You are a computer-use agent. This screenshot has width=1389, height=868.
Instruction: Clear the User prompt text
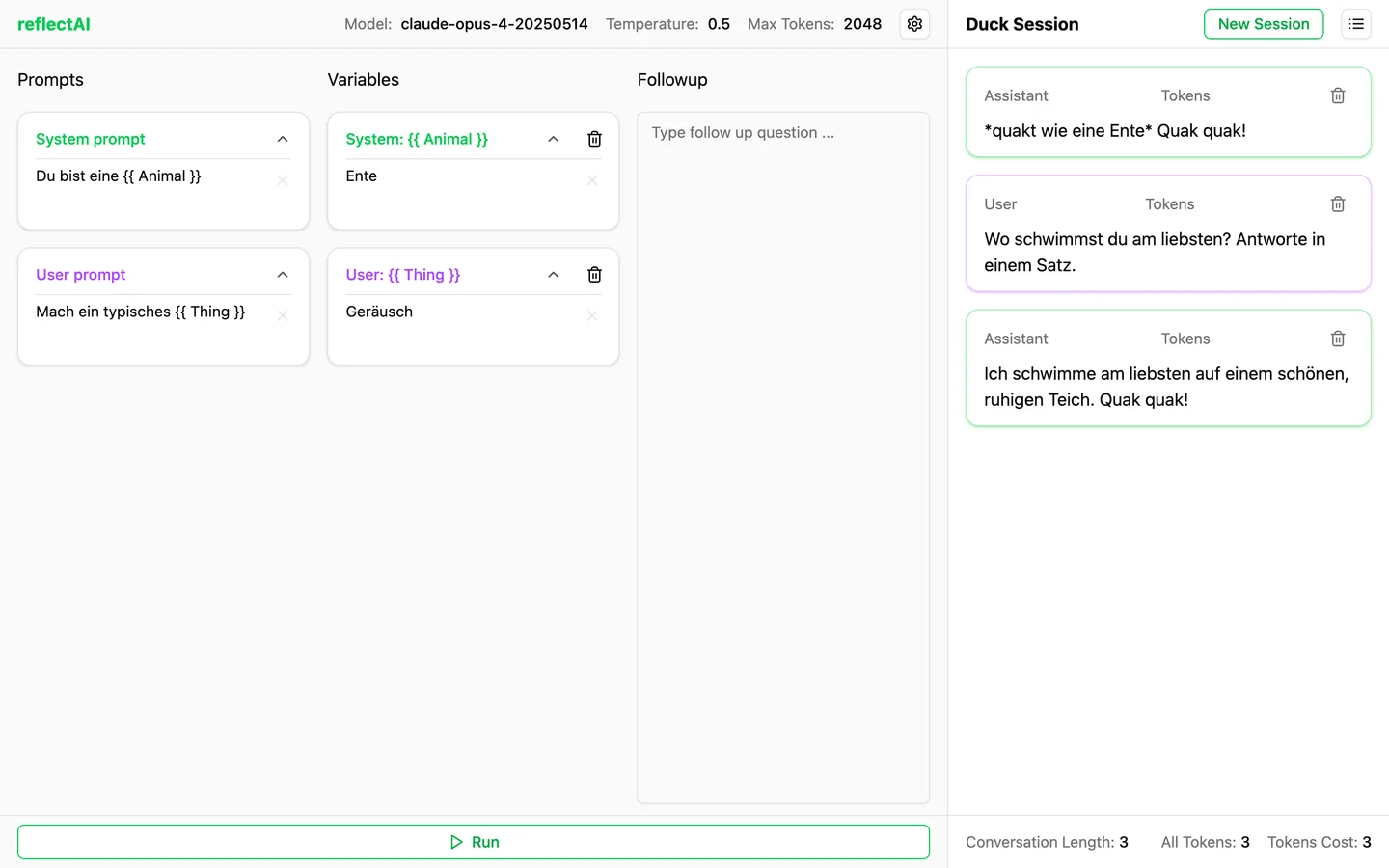click(283, 316)
